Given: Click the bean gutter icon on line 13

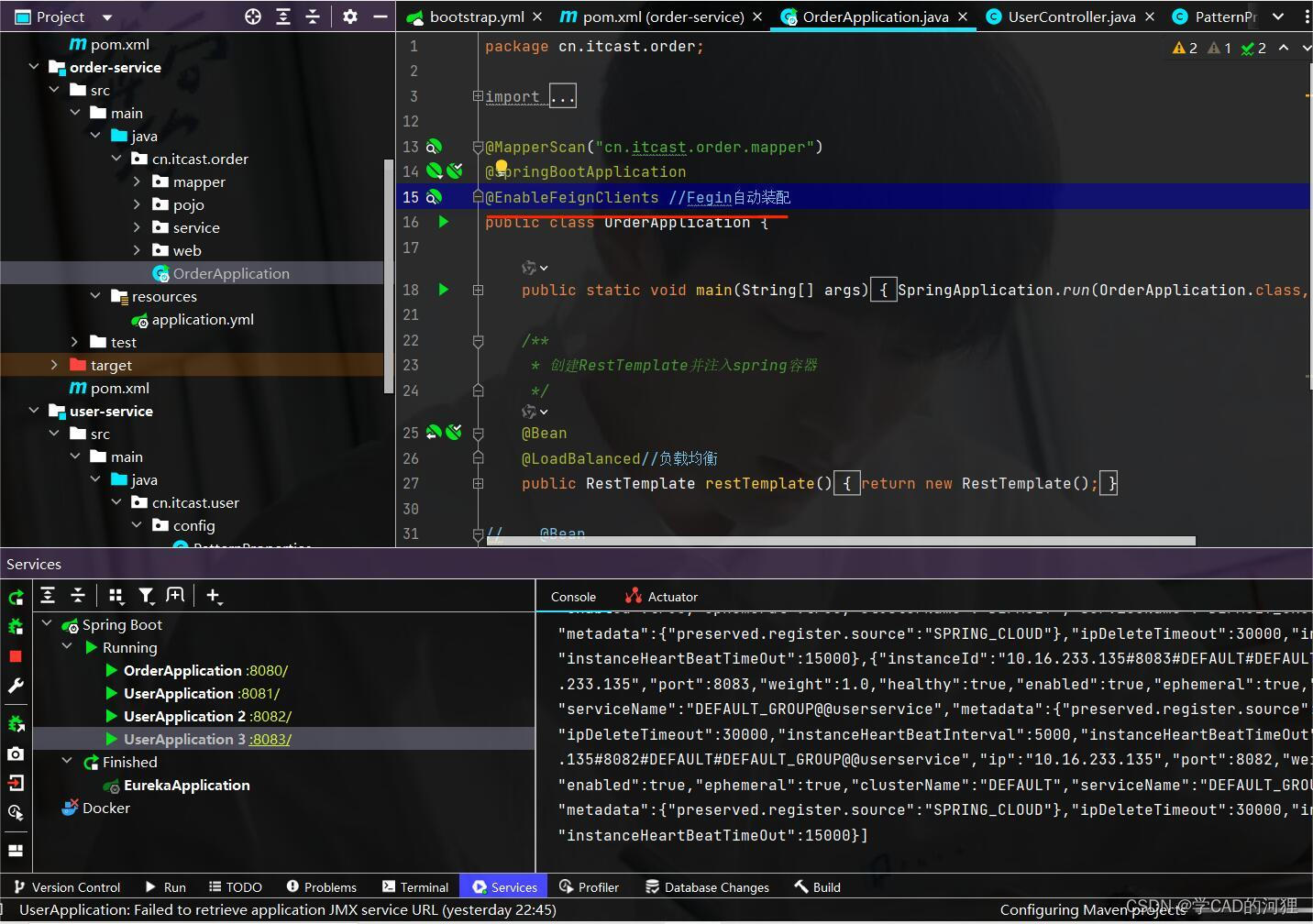Looking at the screenshot, I should click(x=434, y=147).
